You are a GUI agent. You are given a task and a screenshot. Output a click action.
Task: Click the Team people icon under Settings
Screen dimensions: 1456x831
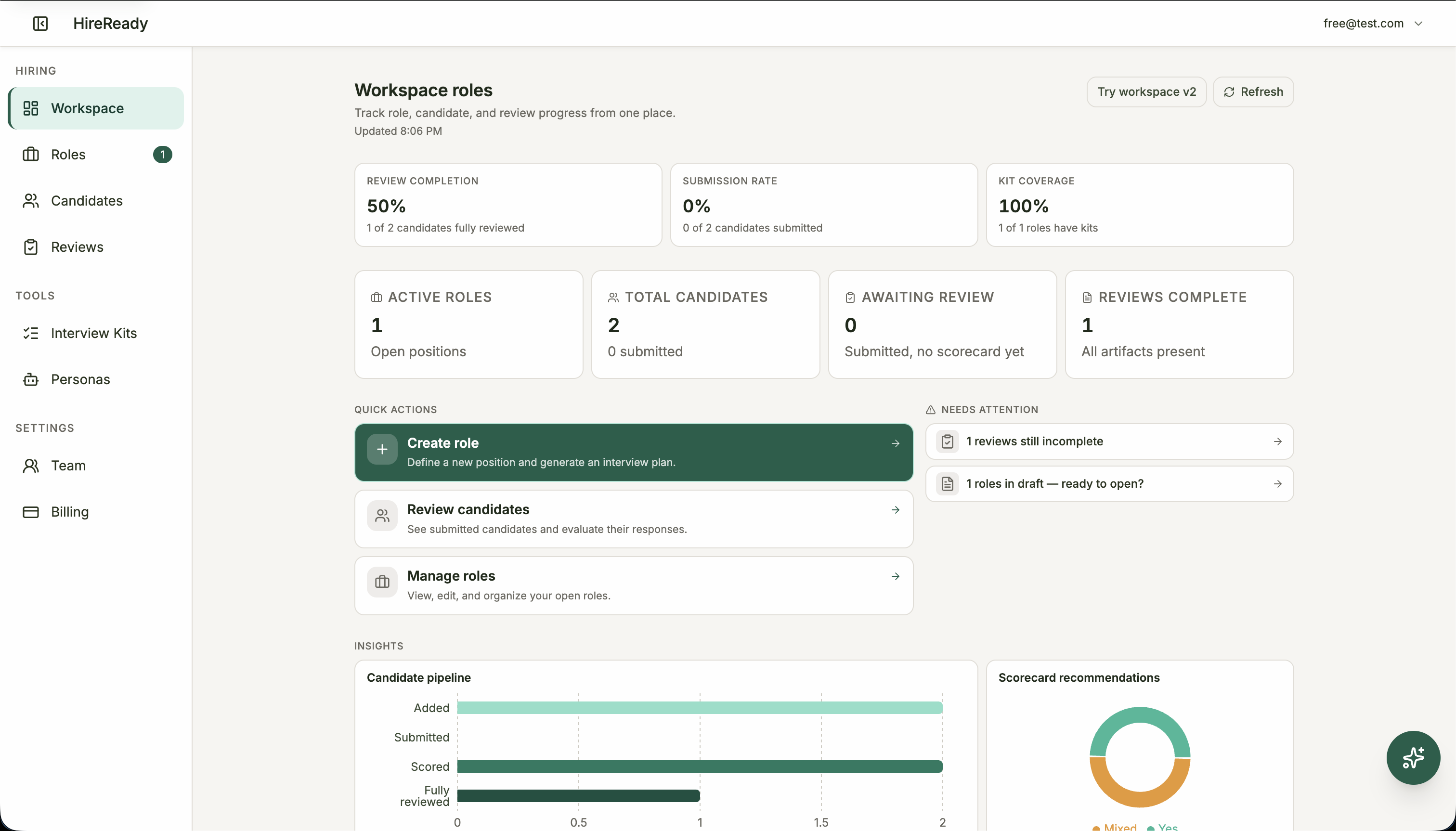point(31,466)
